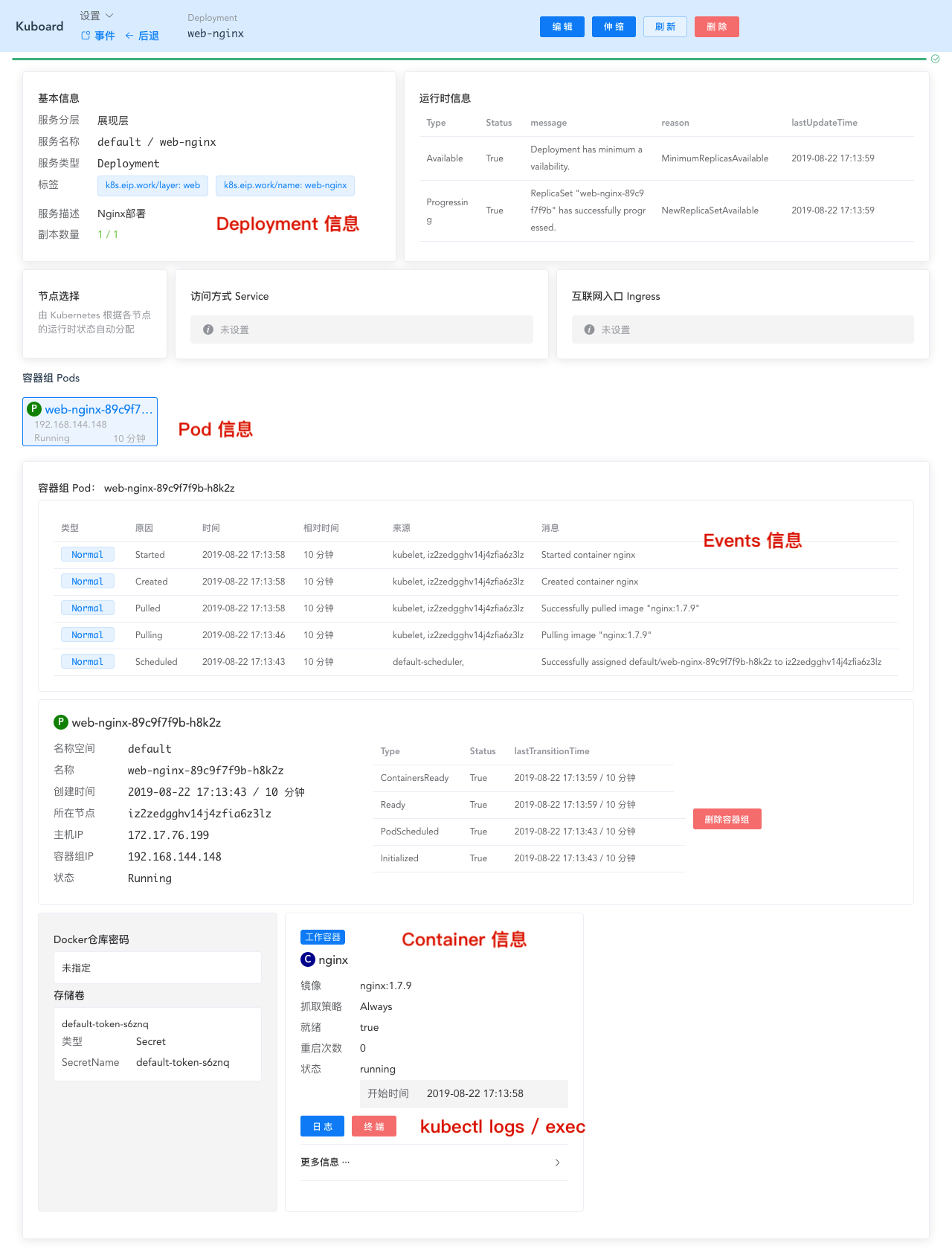This screenshot has height=1254, width=952.
Task: Click the 开始时间 2019-08-22 17:13:58 box
Action: [464, 1093]
